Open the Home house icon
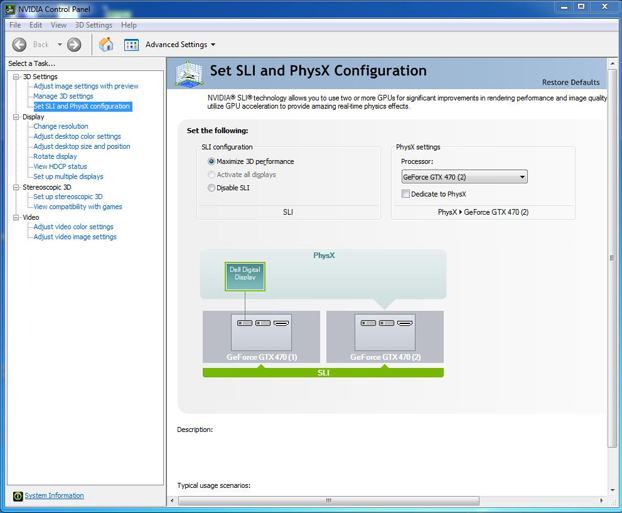Image resolution: width=622 pixels, height=513 pixels. point(106,44)
